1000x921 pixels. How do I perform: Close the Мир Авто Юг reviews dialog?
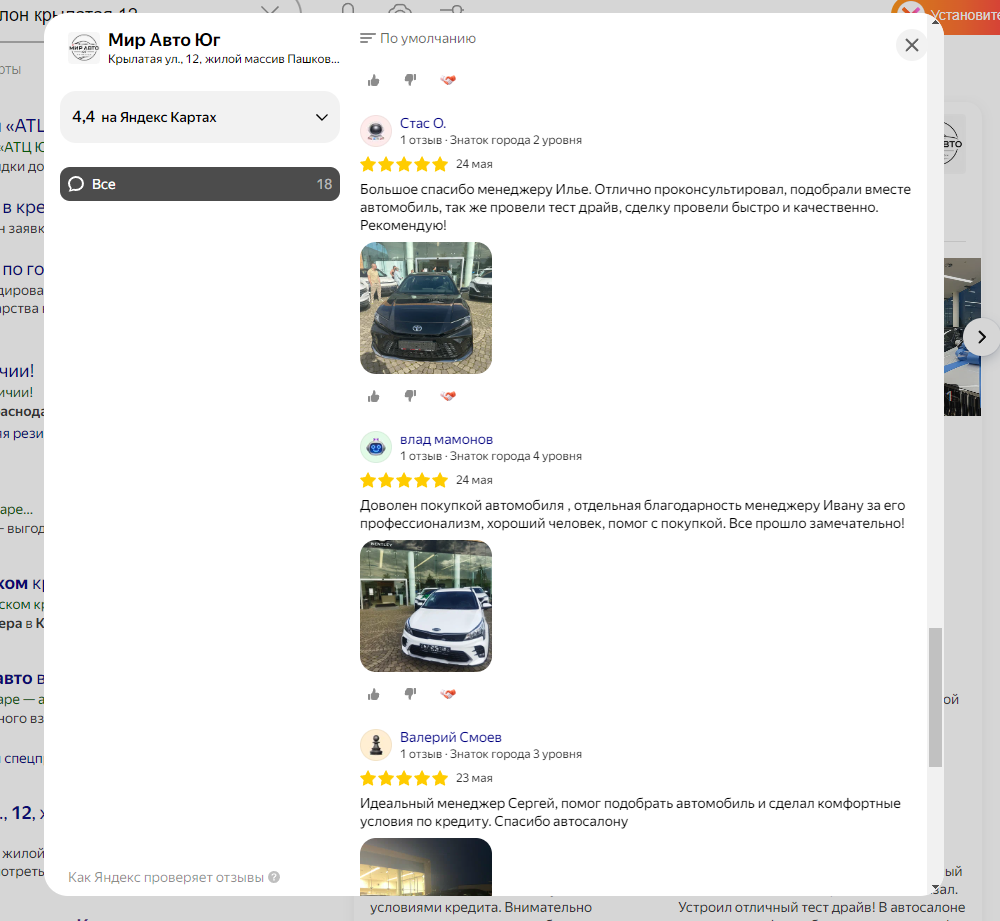(x=911, y=45)
